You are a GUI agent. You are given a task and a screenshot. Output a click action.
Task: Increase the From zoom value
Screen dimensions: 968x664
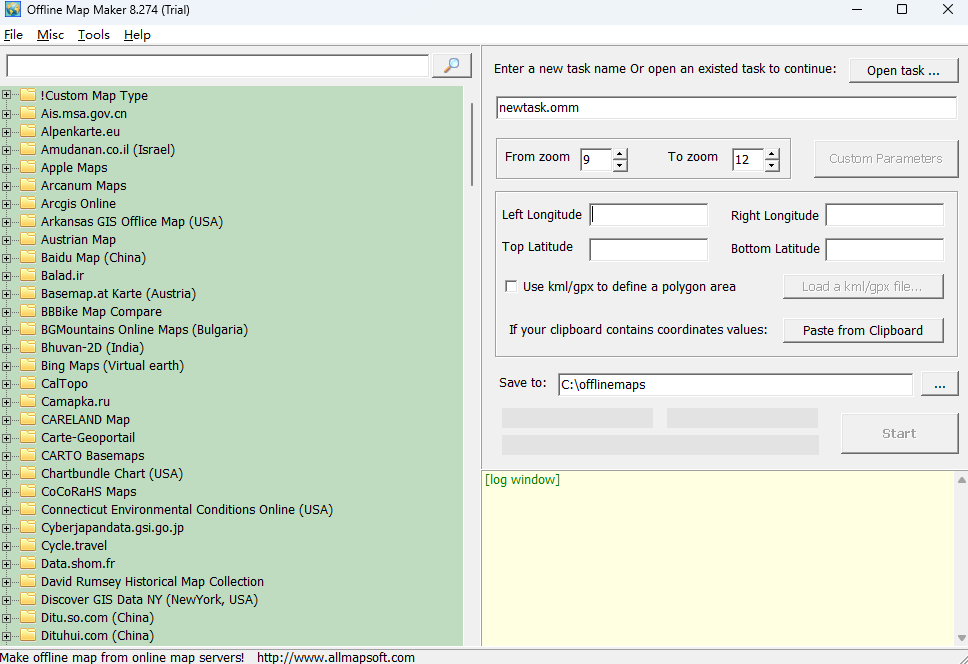(x=620, y=154)
